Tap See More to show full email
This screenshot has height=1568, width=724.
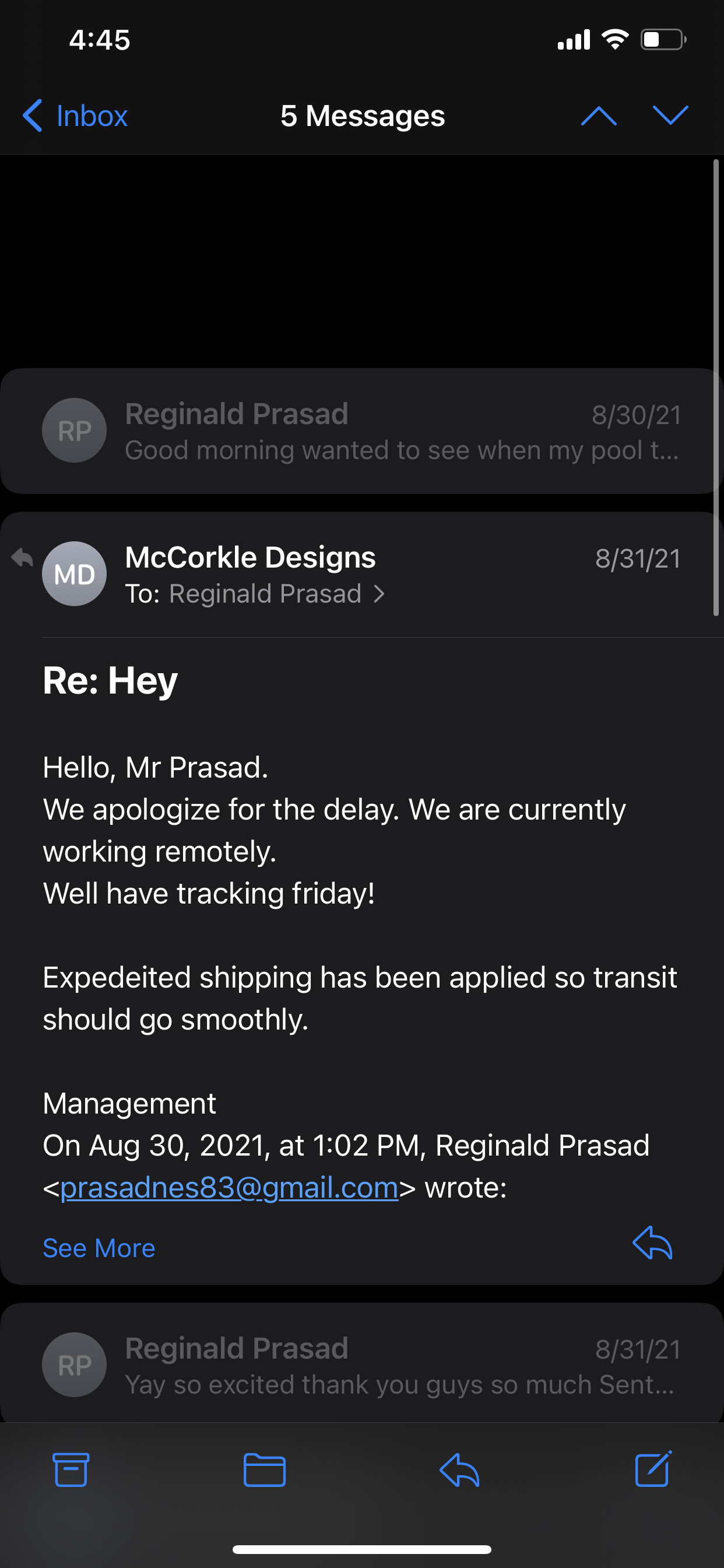(x=99, y=1248)
